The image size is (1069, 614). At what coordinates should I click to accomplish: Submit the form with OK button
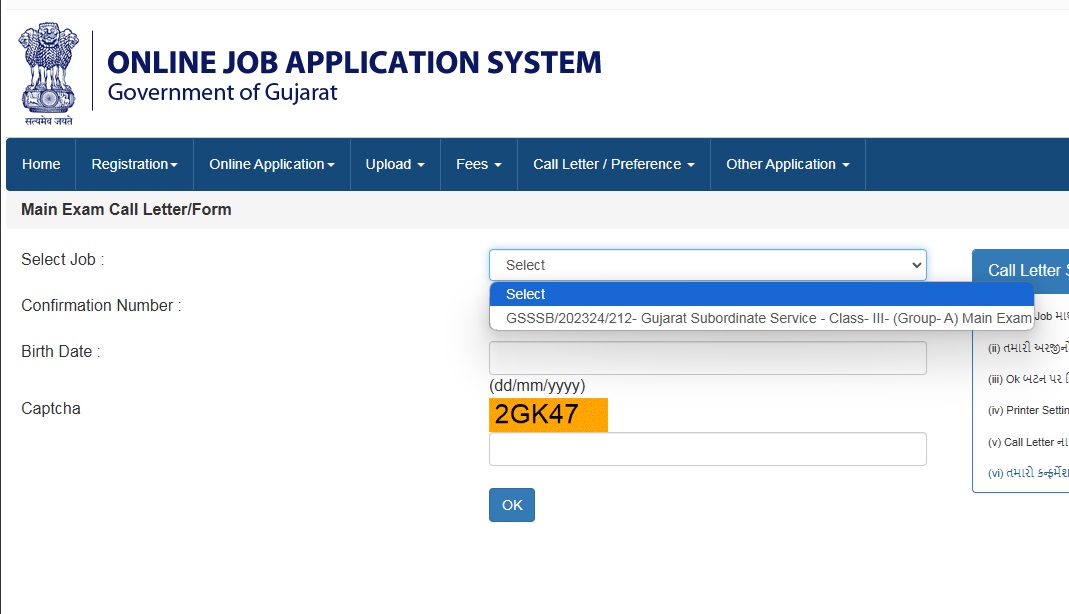tap(511, 505)
